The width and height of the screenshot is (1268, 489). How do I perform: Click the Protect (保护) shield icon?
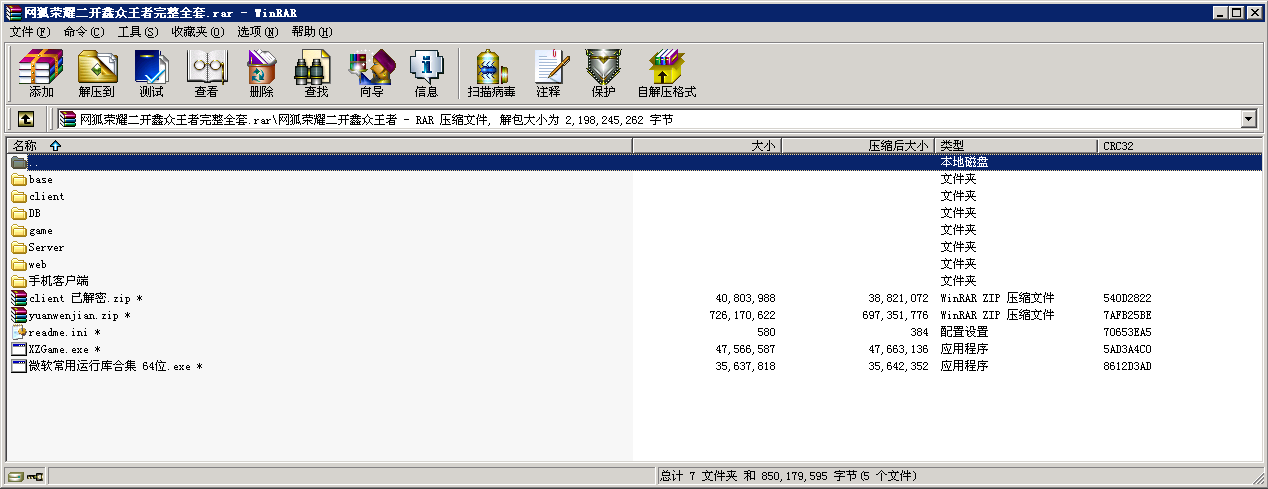click(x=603, y=73)
